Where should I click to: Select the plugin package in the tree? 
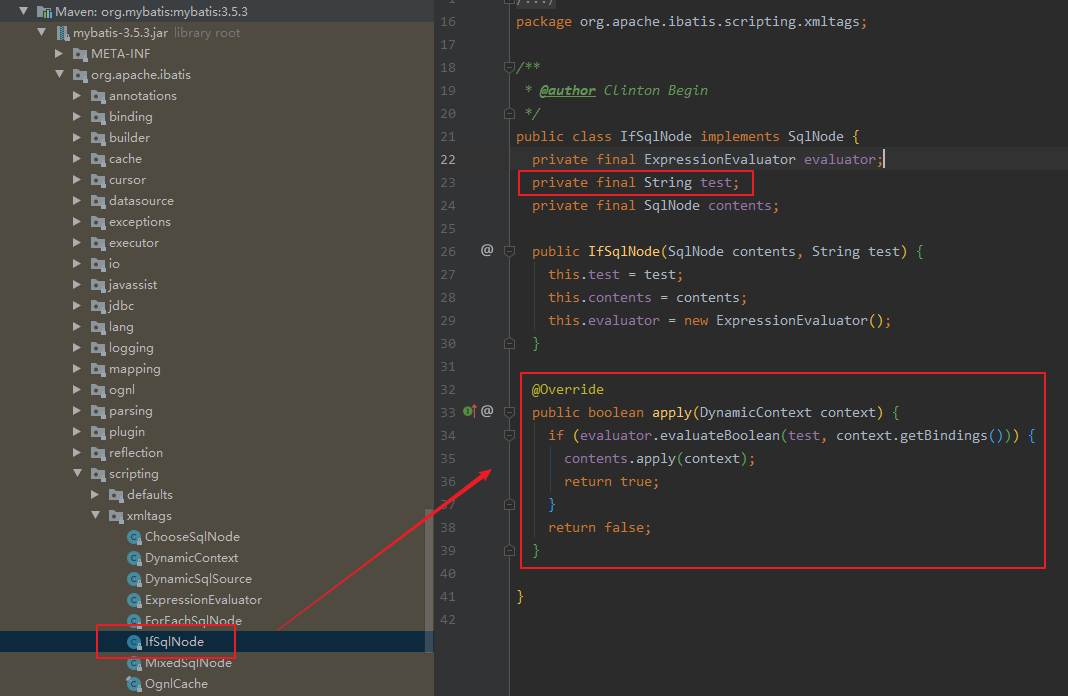click(127, 432)
